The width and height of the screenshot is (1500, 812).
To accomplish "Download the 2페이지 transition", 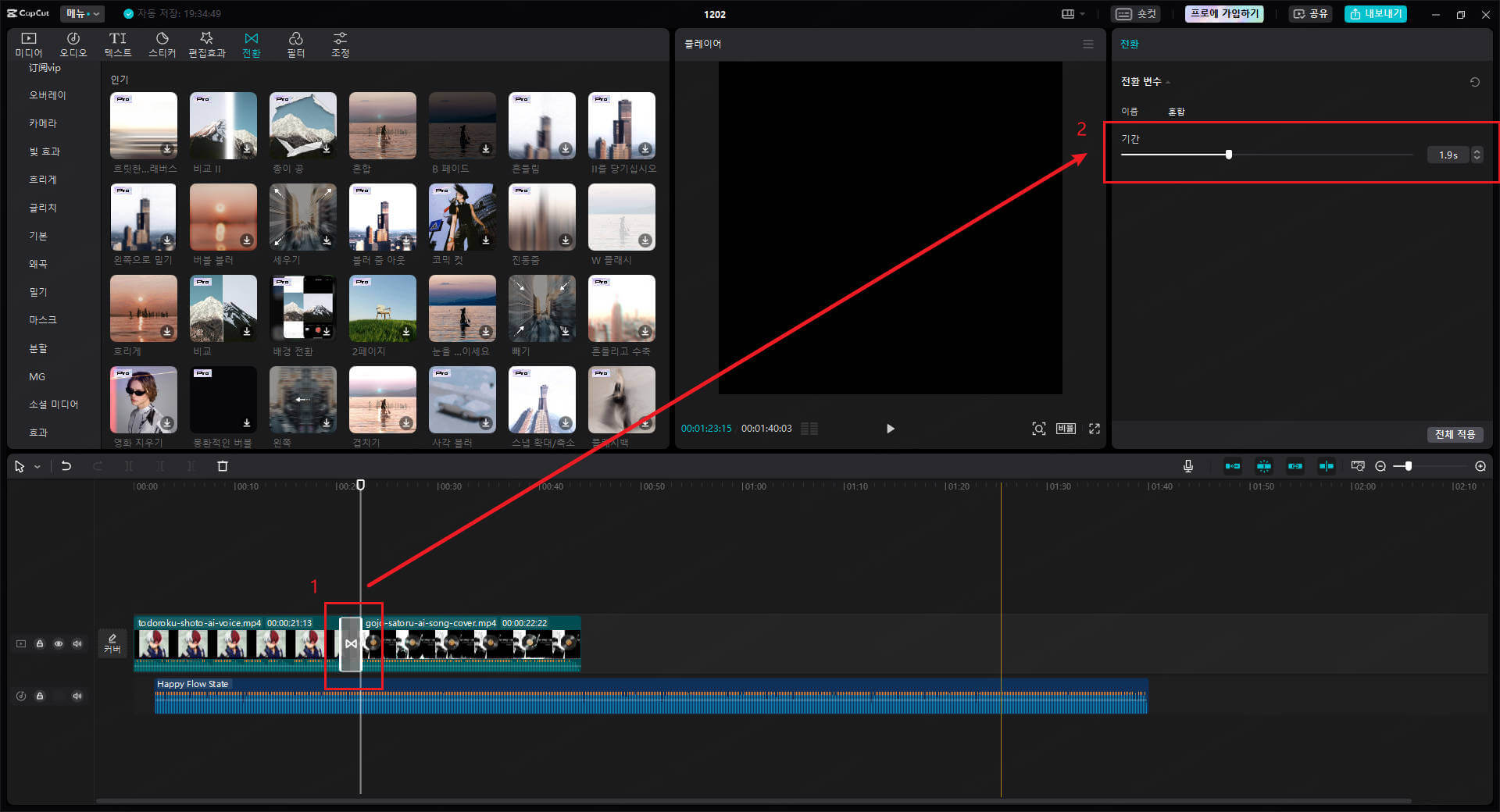I will pos(406,332).
